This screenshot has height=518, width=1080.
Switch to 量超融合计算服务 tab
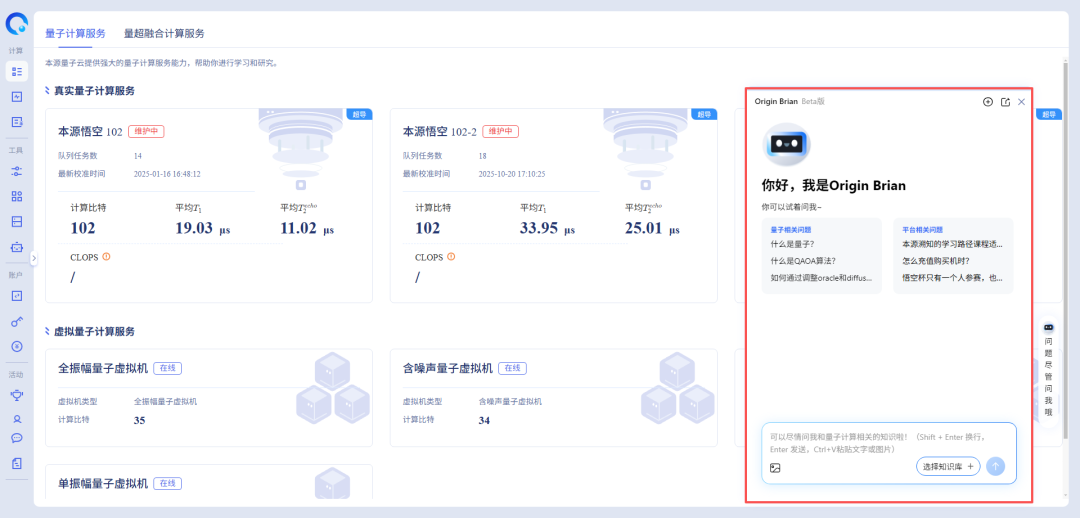[164, 33]
